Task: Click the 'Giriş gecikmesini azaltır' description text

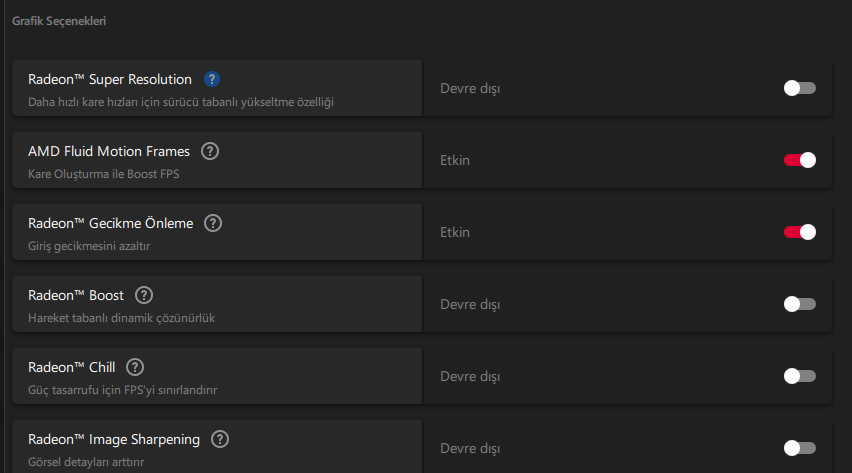Action: (x=89, y=245)
